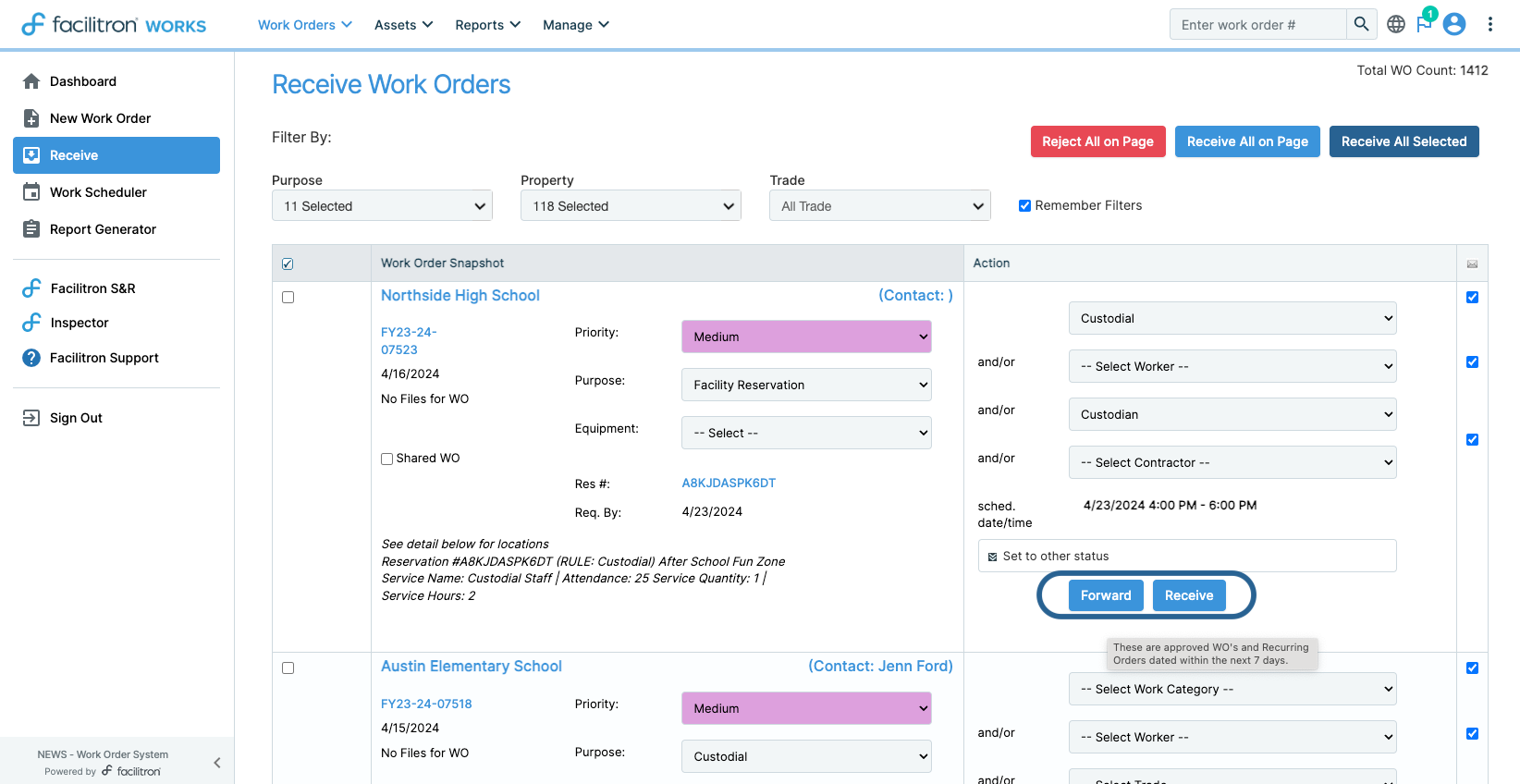Click the New Work Order icon

coord(31,118)
